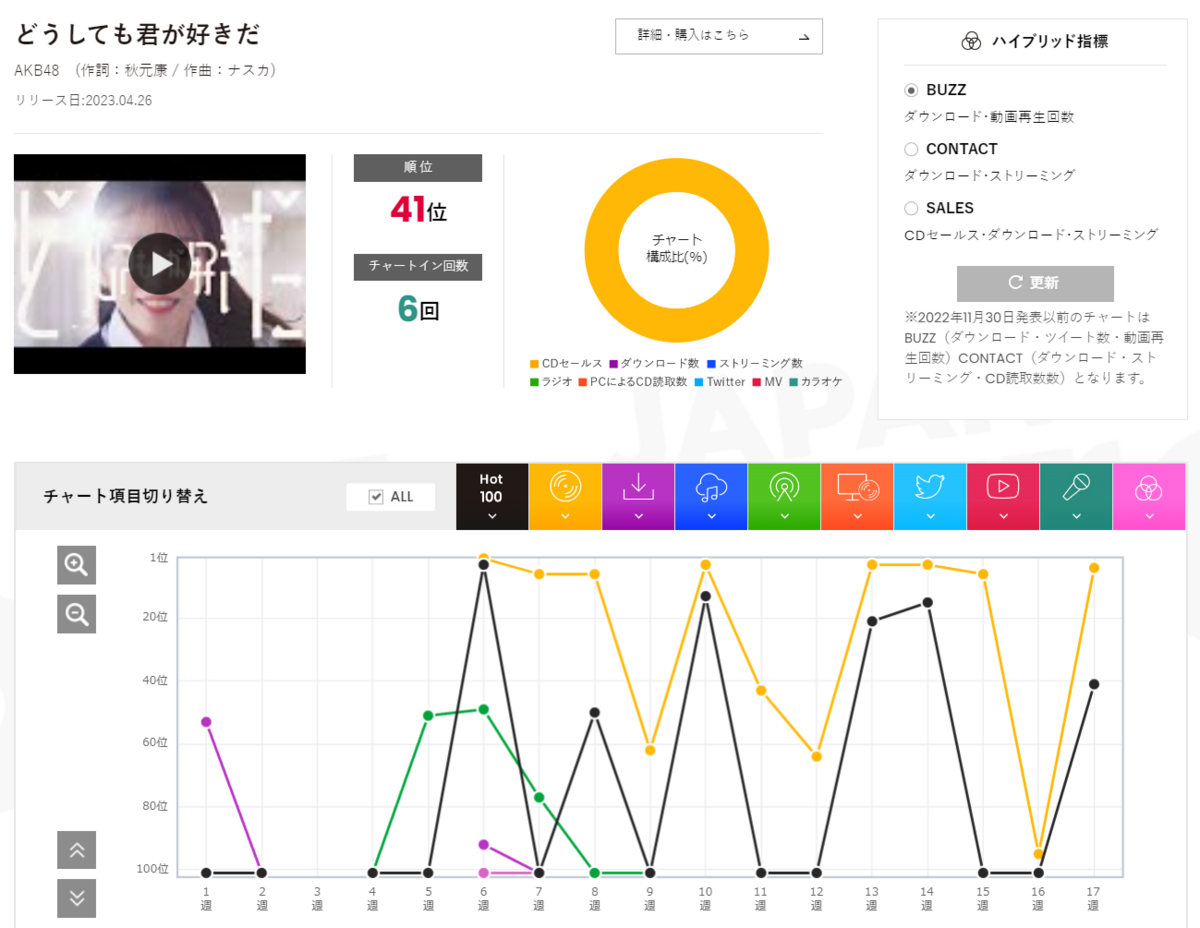Viewport: 1200px width, 928px height.
Task: Click the zoom out magnifier icon
Action: pos(77,614)
